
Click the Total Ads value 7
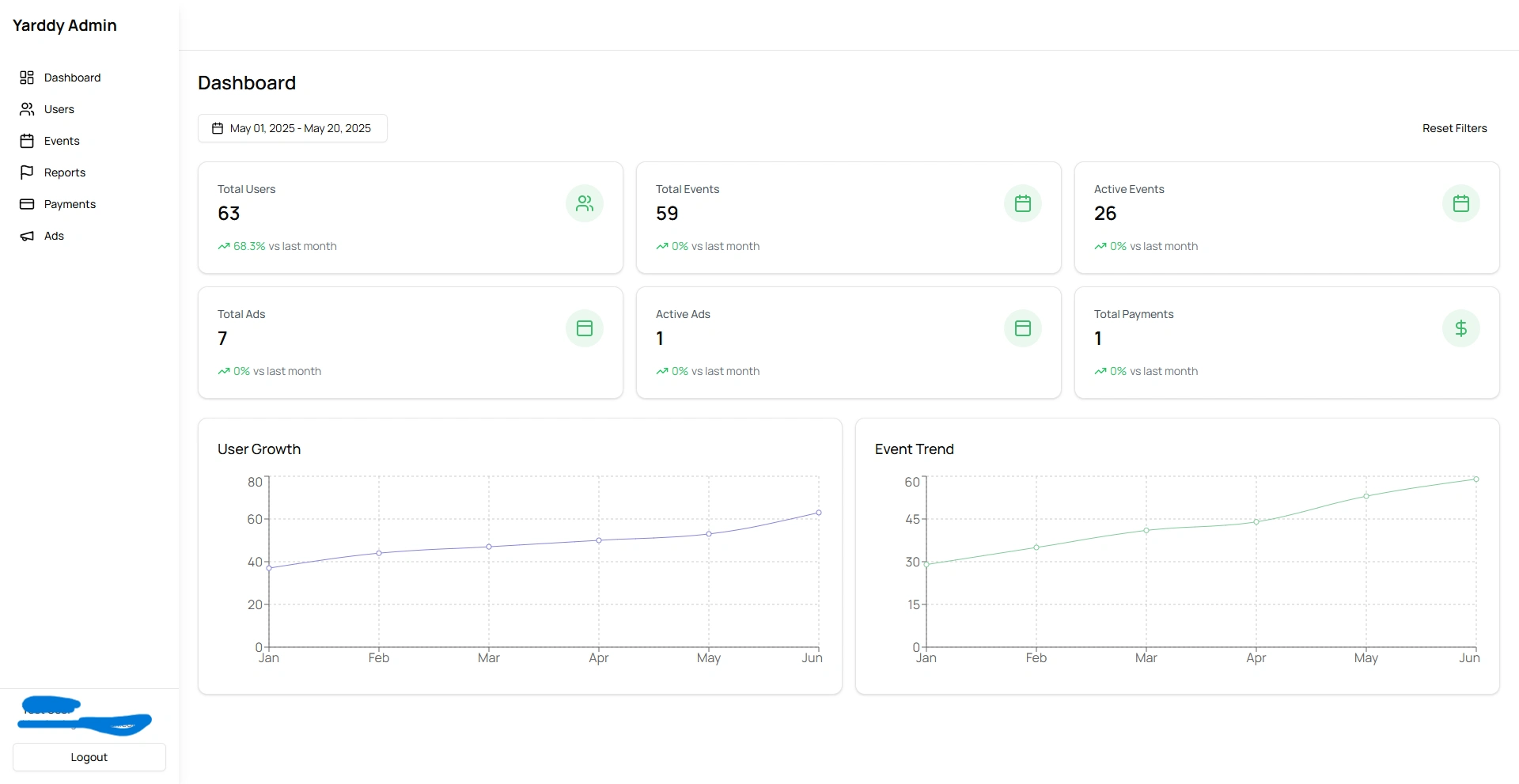222,339
